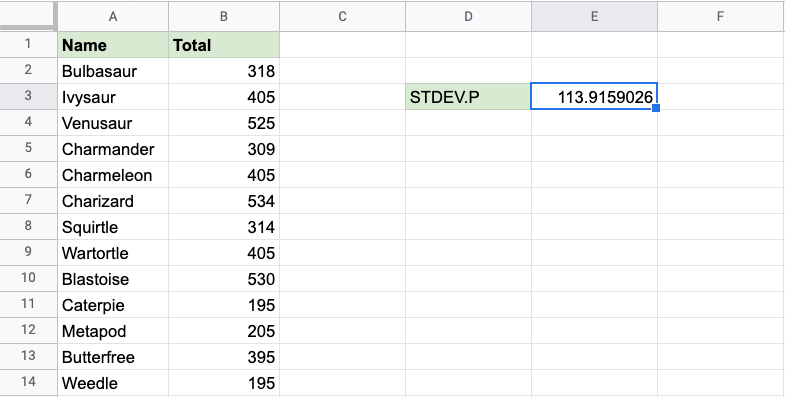Click the blue fill handle on cell E3

656,108
